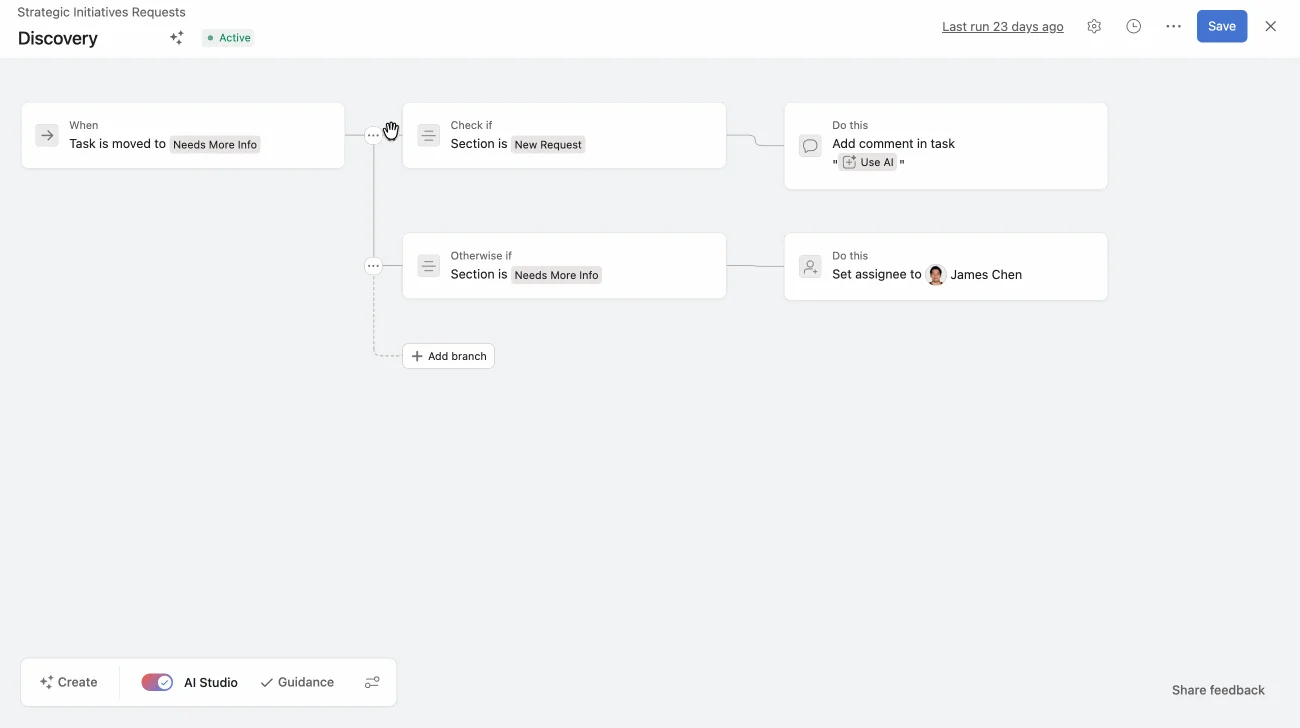Save the workflow
Image resolution: width=1300 pixels, height=728 pixels.
1222,26
